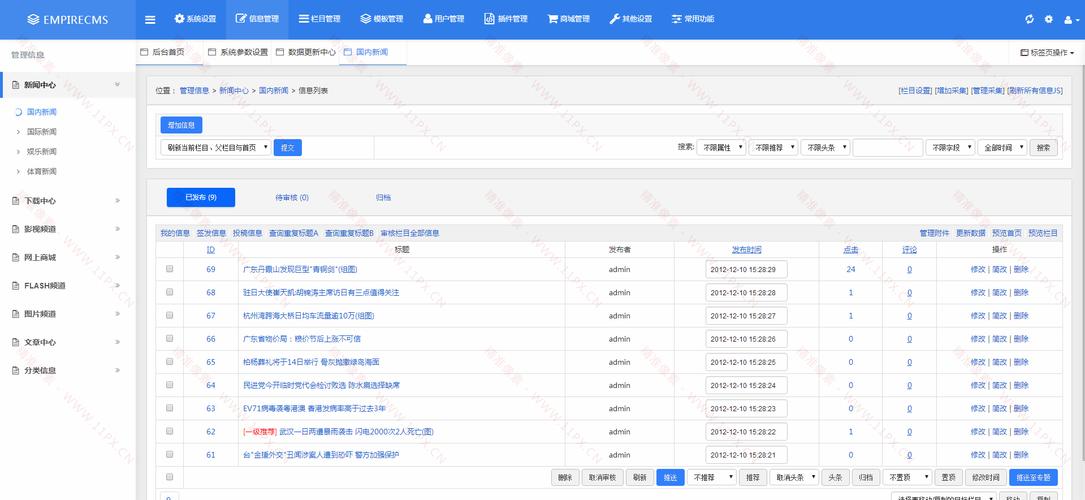Expand the 网上商城 sidebar section
The height and width of the screenshot is (500, 1085).
pyautogui.click(x=68, y=257)
